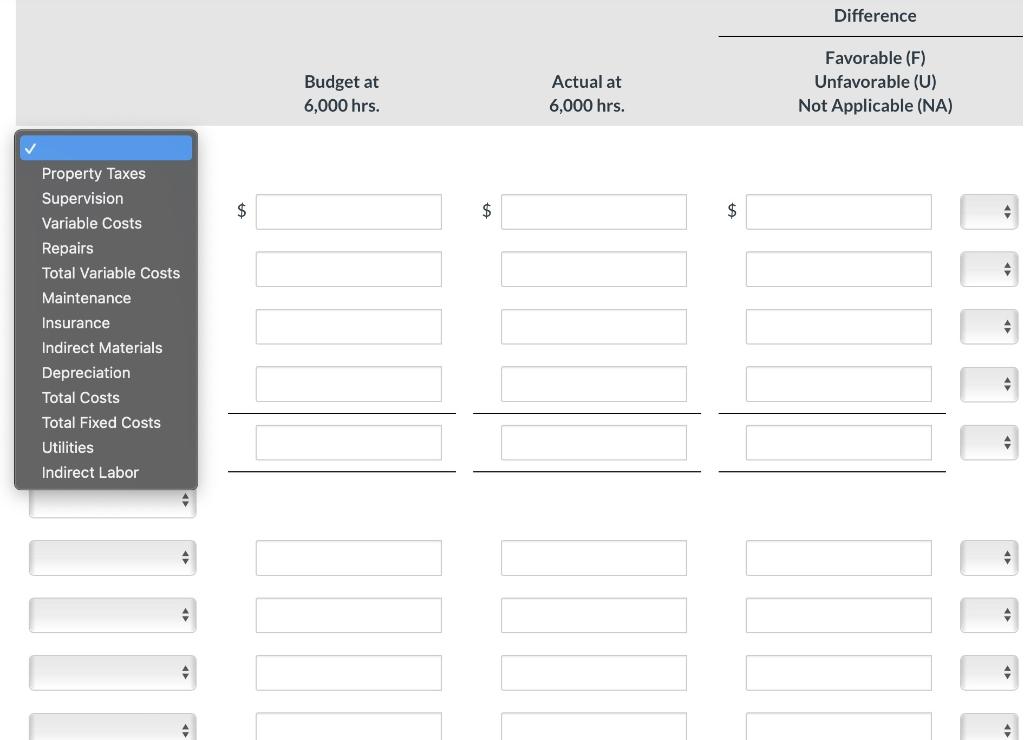
Task: Click Budget input in third row below underlines
Action: click(349, 673)
